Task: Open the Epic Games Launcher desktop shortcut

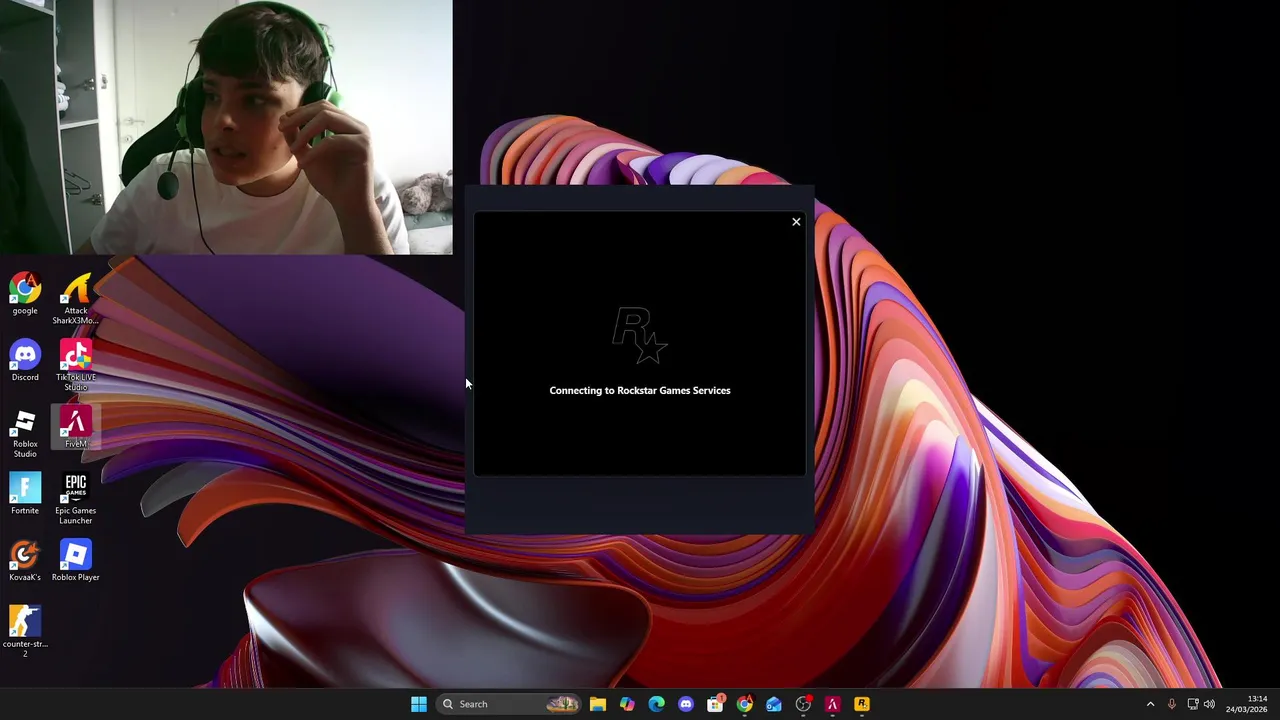Action: coord(76,499)
